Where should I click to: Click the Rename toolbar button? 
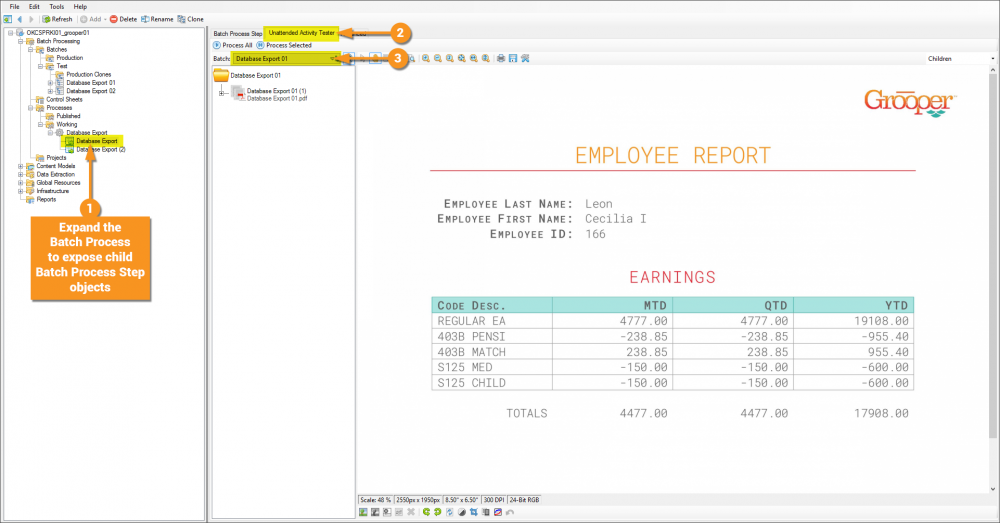click(x=157, y=19)
